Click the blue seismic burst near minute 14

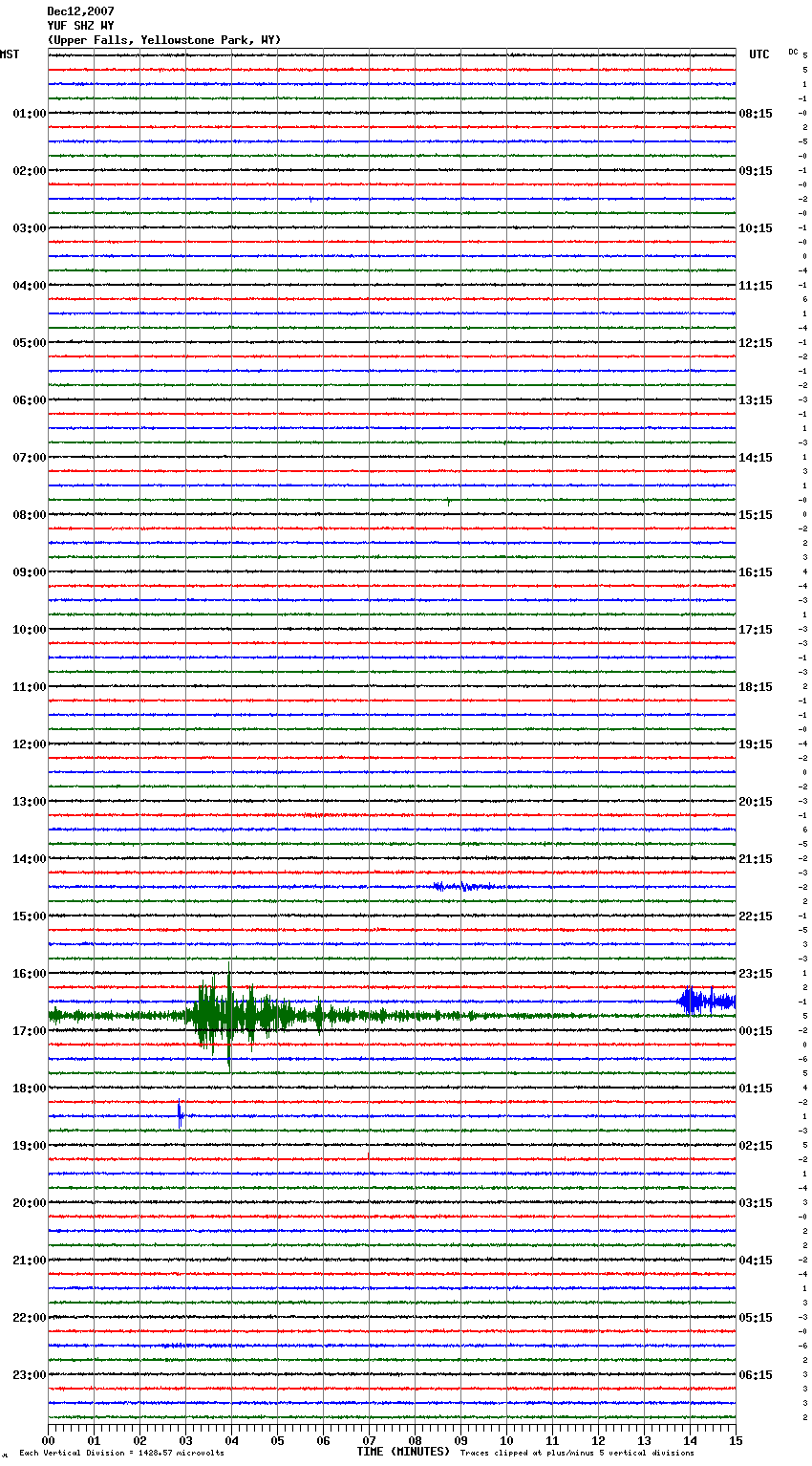(x=706, y=1002)
